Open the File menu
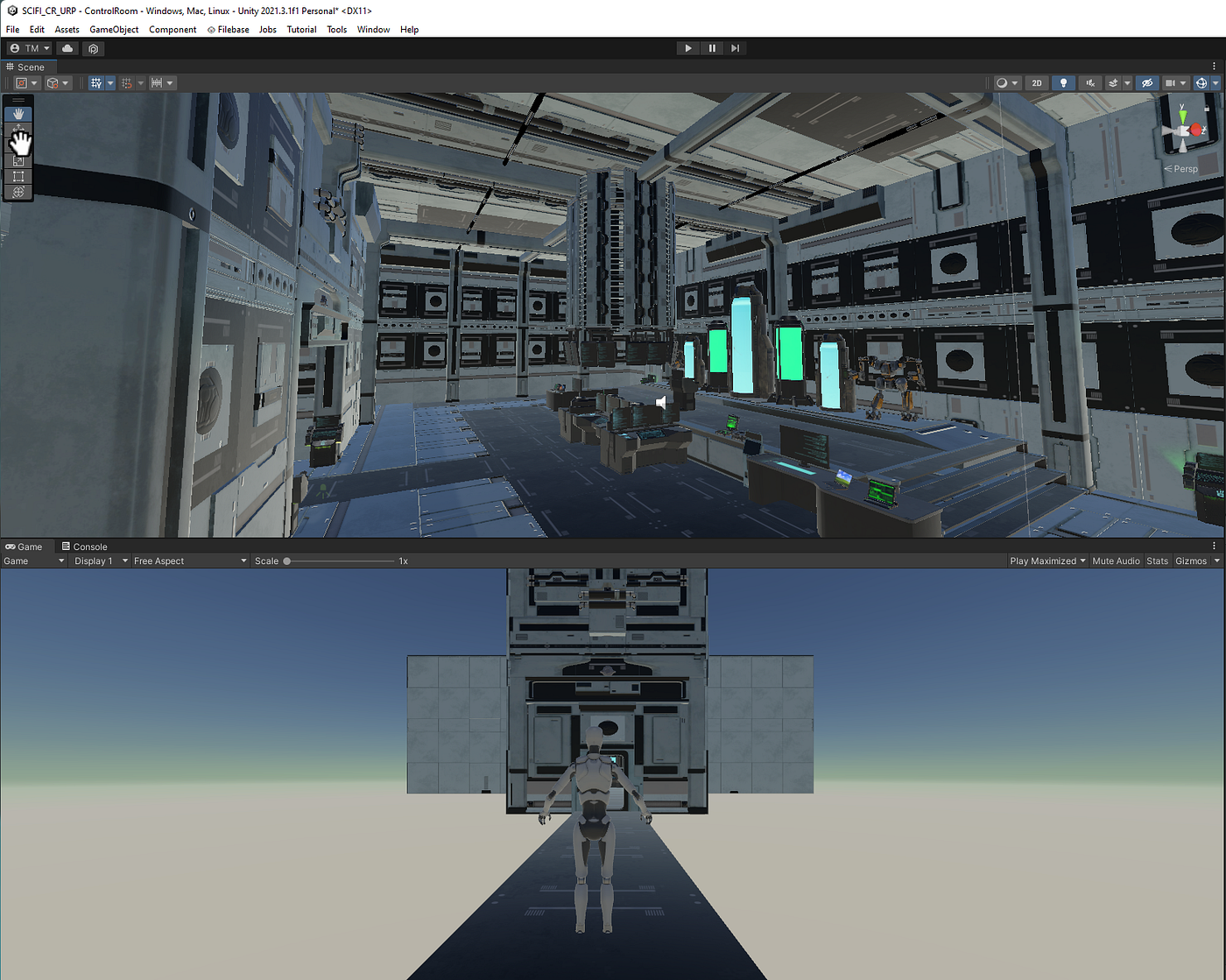Image resolution: width=1226 pixels, height=980 pixels. [x=12, y=29]
